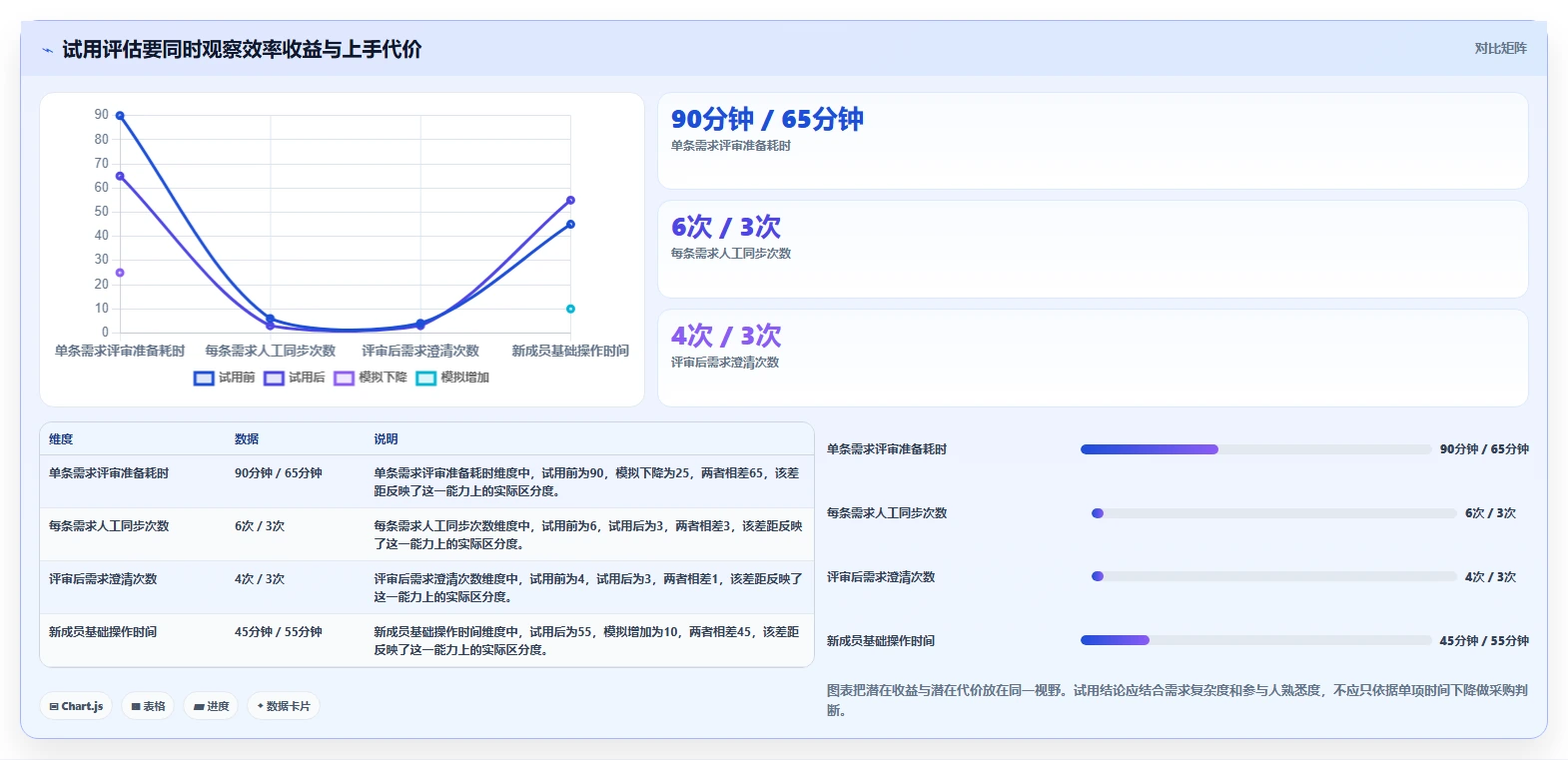Click the 评审后需求澄清次数 progress bar
This screenshot has width=1568, height=760.
[x=1274, y=576]
